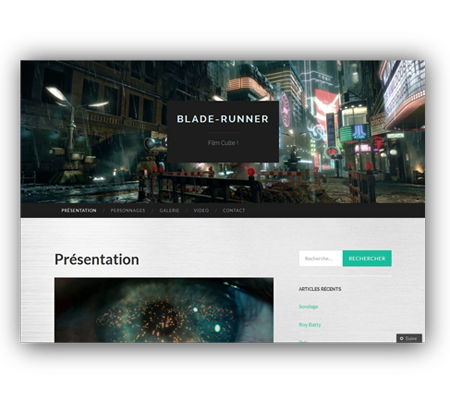Open the Contact page from navigation
This screenshot has height=399, width=450.
tap(234, 210)
